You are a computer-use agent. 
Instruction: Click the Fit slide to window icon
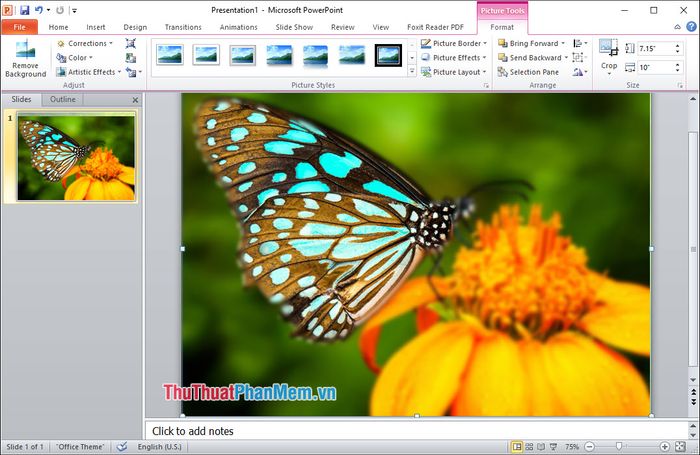point(680,447)
